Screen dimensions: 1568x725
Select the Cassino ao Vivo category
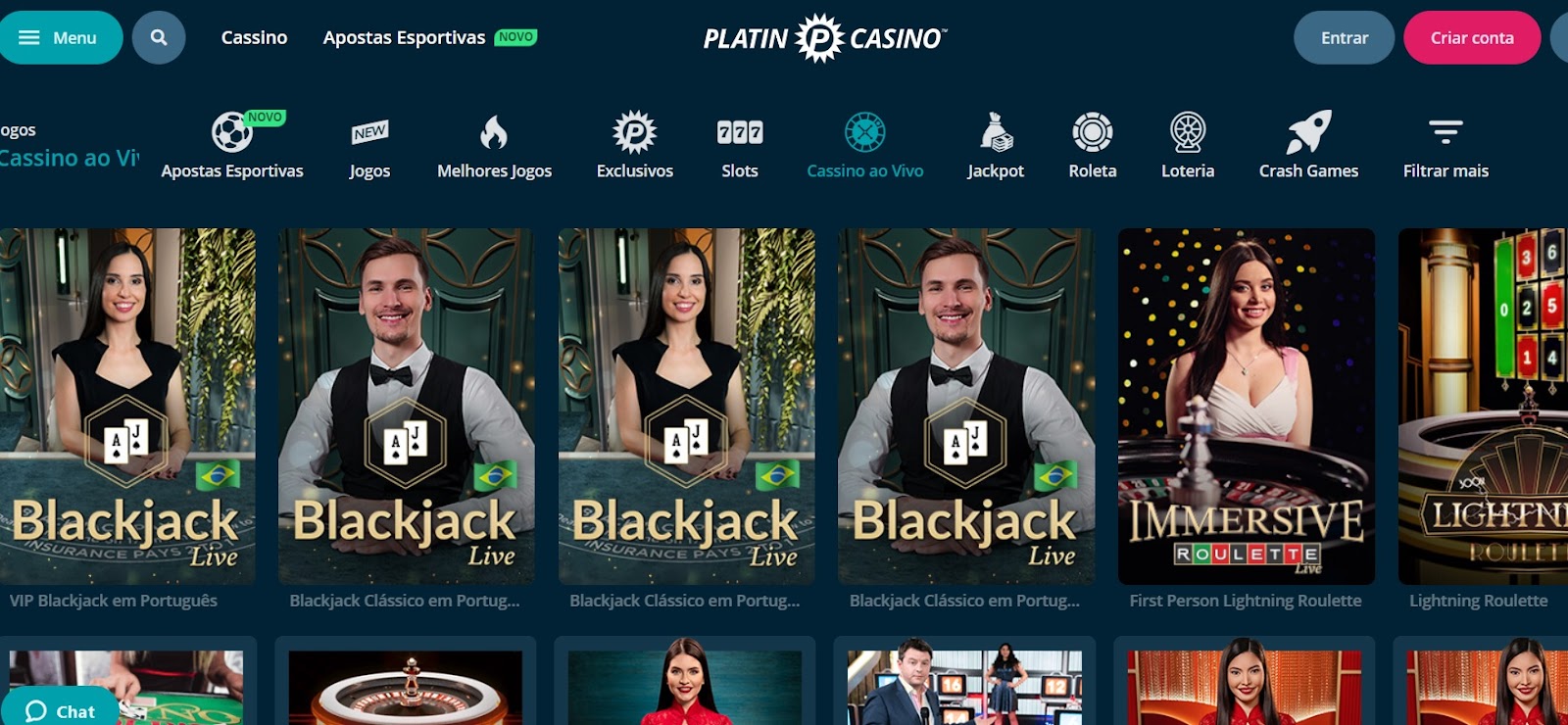865,147
